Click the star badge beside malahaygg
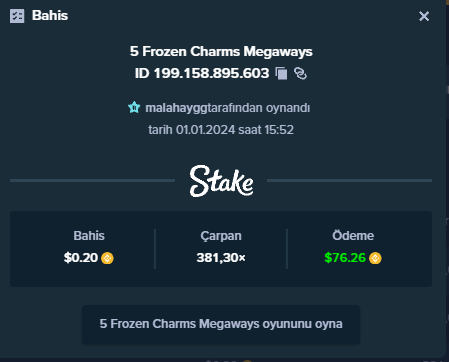 click(134, 107)
